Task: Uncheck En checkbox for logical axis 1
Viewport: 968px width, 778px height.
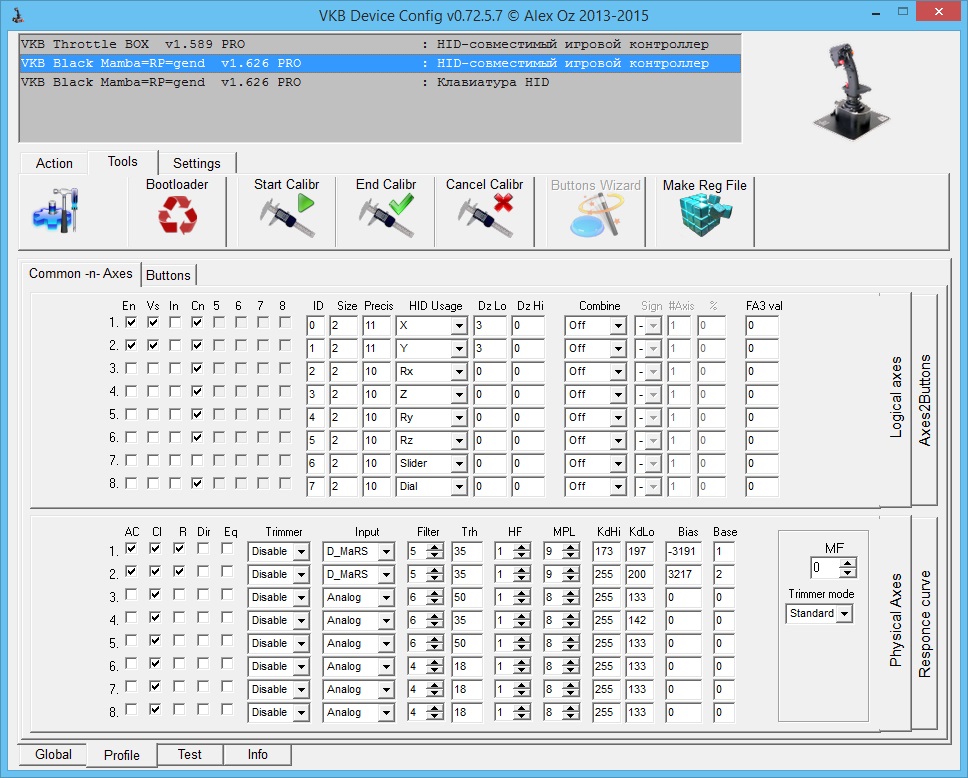Action: [131, 322]
